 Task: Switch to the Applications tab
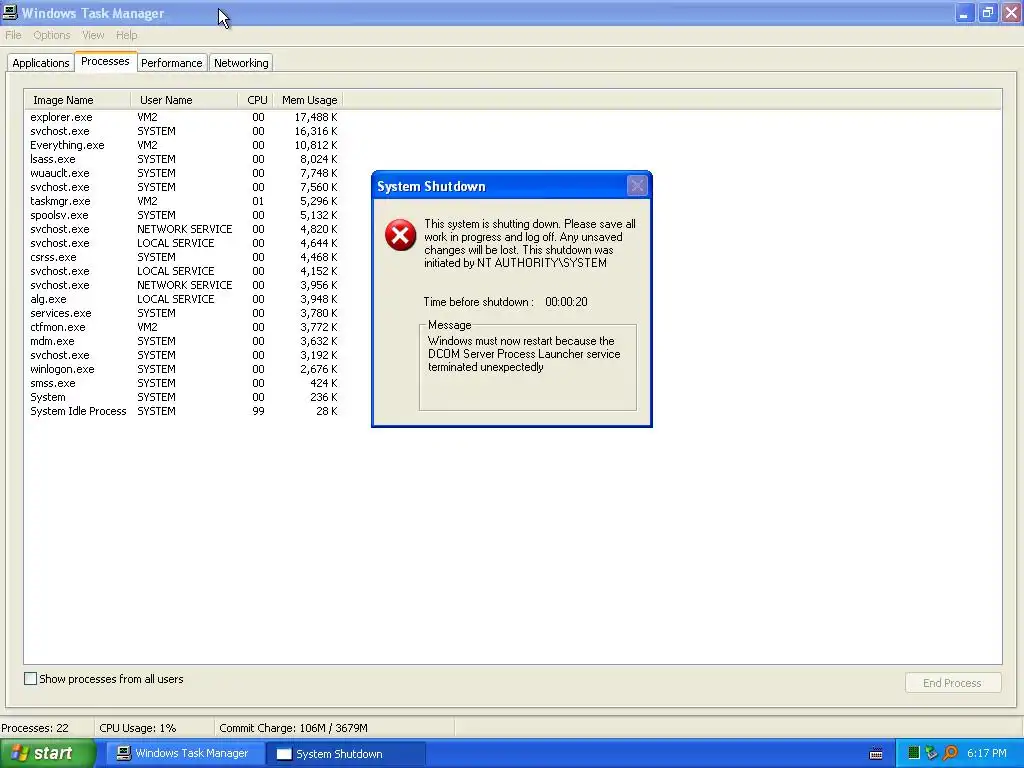tap(40, 63)
